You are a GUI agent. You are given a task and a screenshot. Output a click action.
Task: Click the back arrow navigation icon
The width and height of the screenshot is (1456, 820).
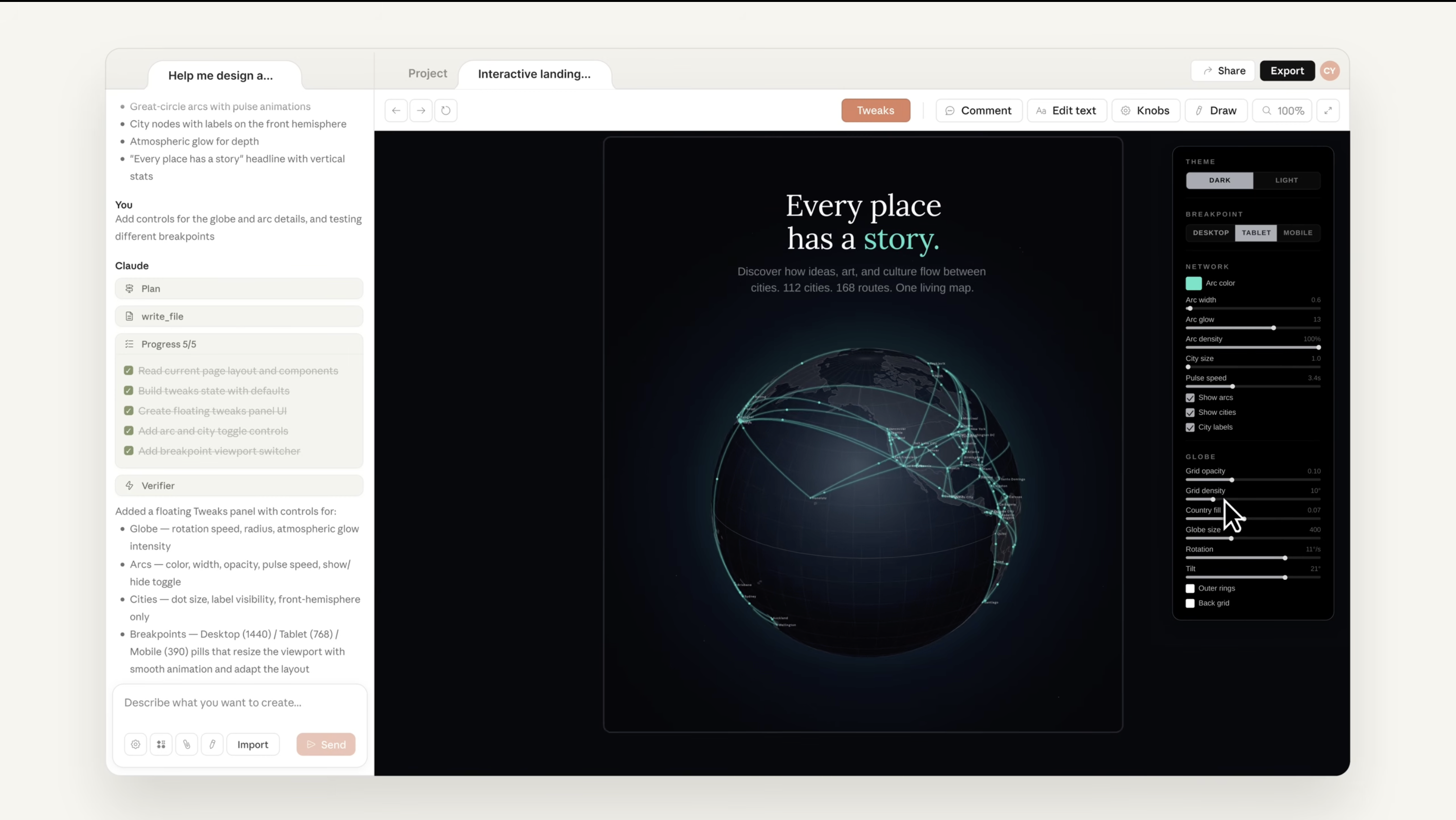pyautogui.click(x=396, y=111)
